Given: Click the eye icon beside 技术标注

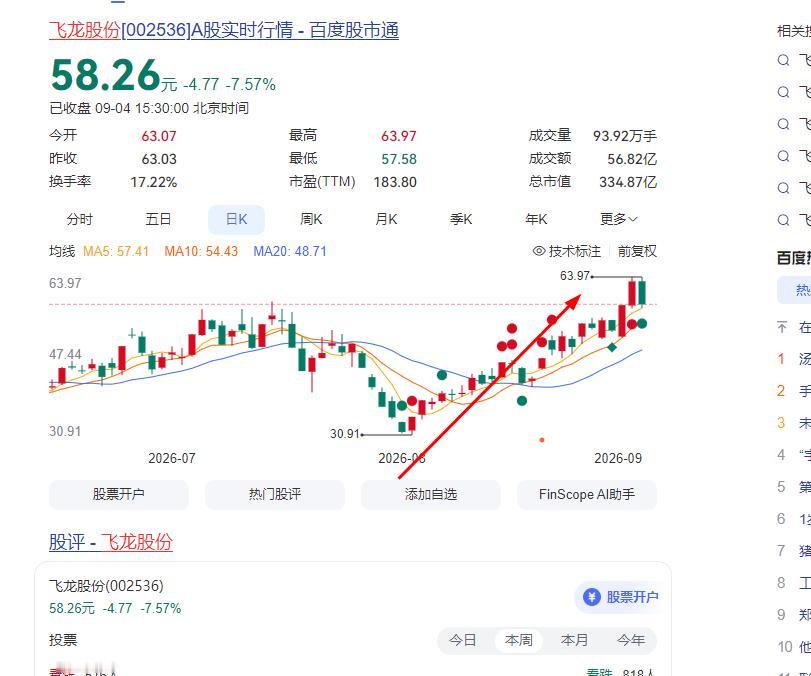Looking at the screenshot, I should [539, 251].
